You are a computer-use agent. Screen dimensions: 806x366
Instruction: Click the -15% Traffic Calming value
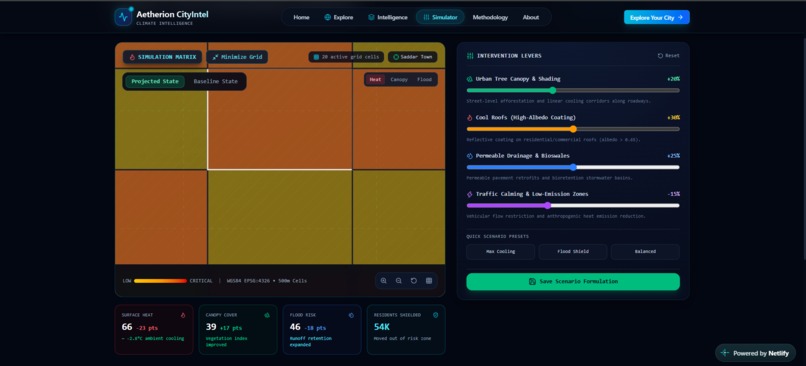pyautogui.click(x=673, y=194)
